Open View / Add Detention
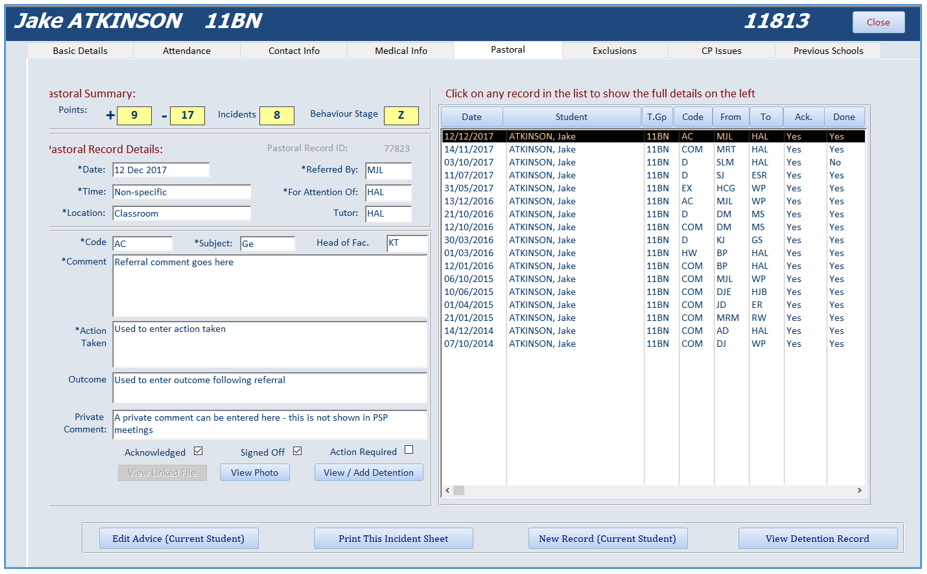This screenshot has width=927, height=574. pyautogui.click(x=368, y=472)
